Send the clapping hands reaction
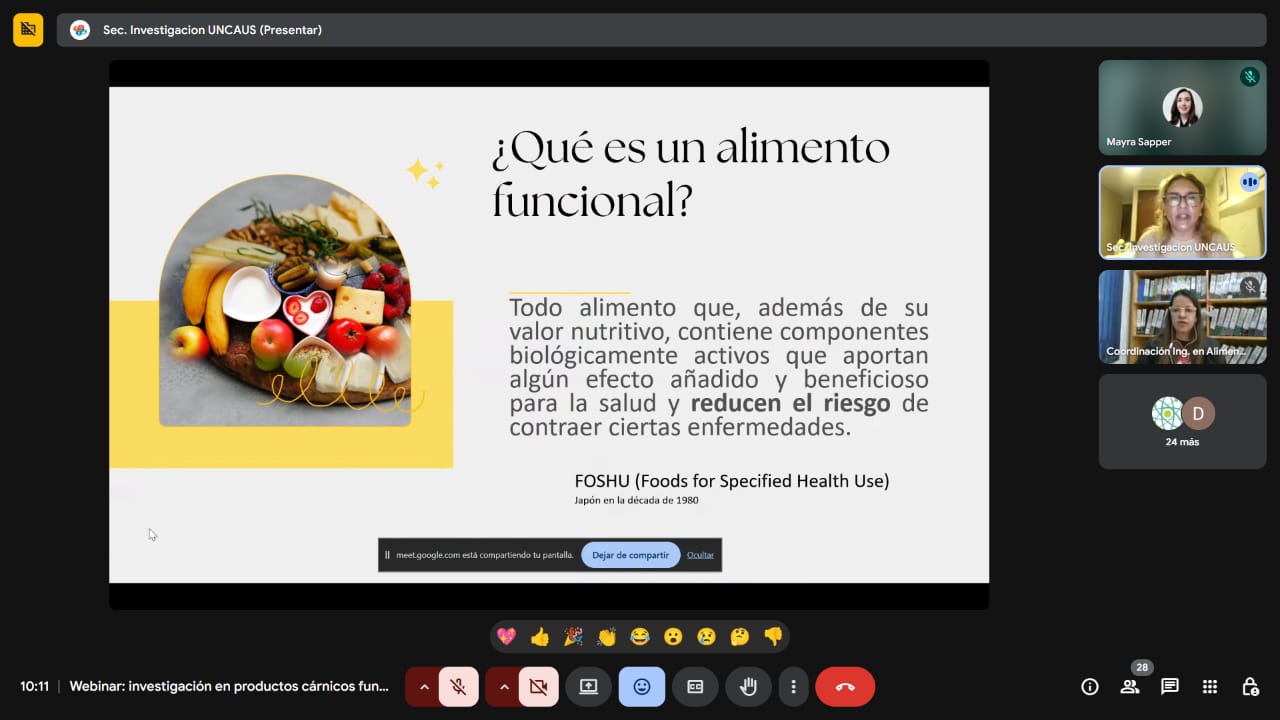 click(x=607, y=637)
